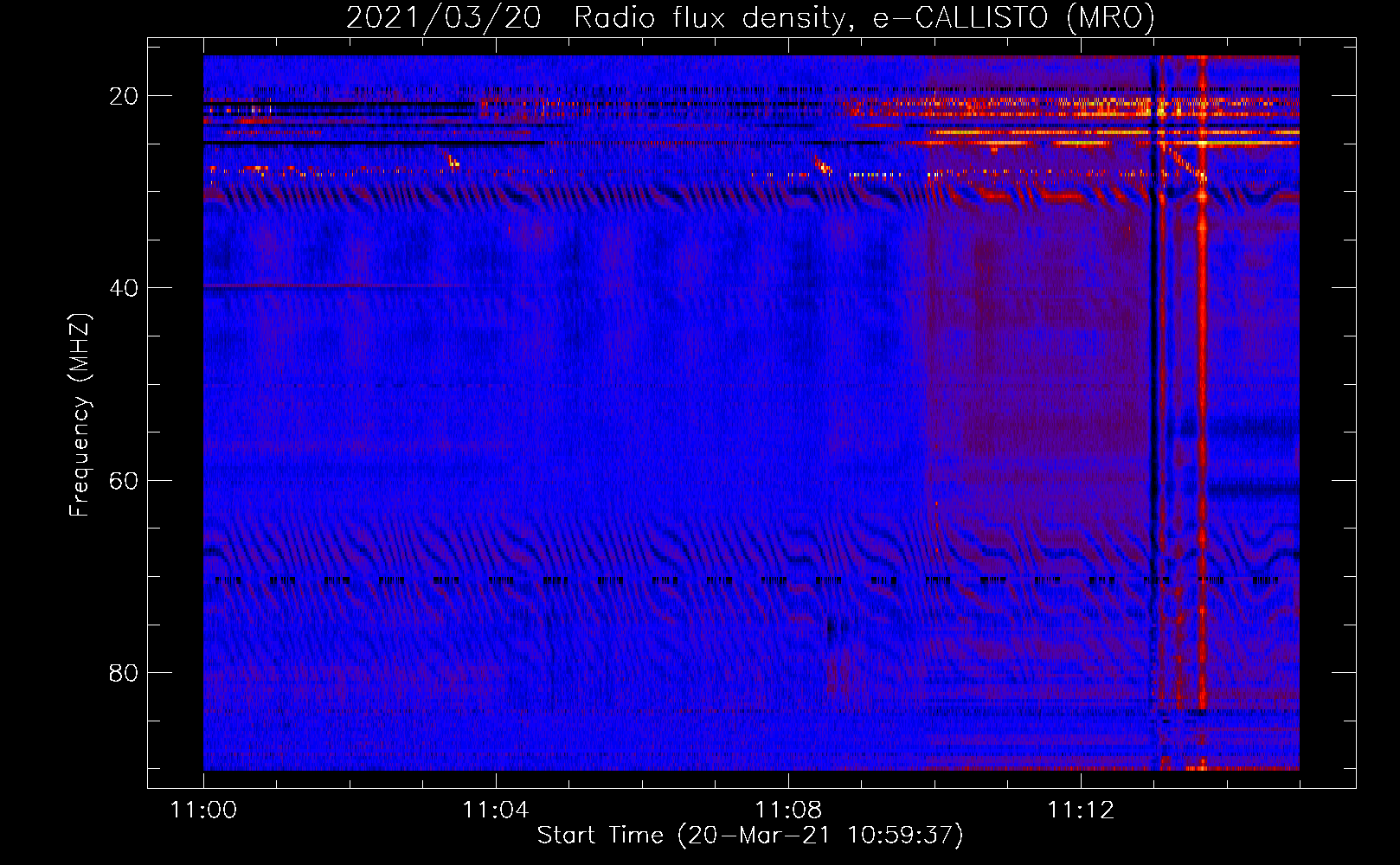The image size is (1400, 865).
Task: Click the plot title 'Radio flux density, e-CALLISTO (MRO)'
Action: (864, 18)
